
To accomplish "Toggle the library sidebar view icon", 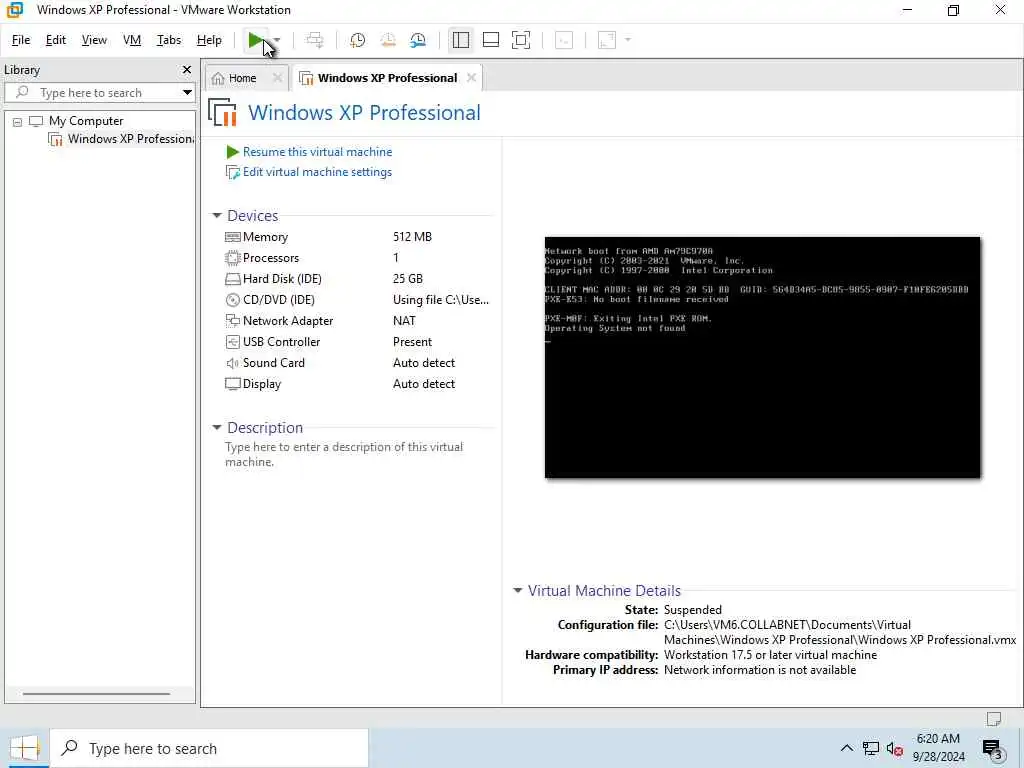I will (460, 40).
